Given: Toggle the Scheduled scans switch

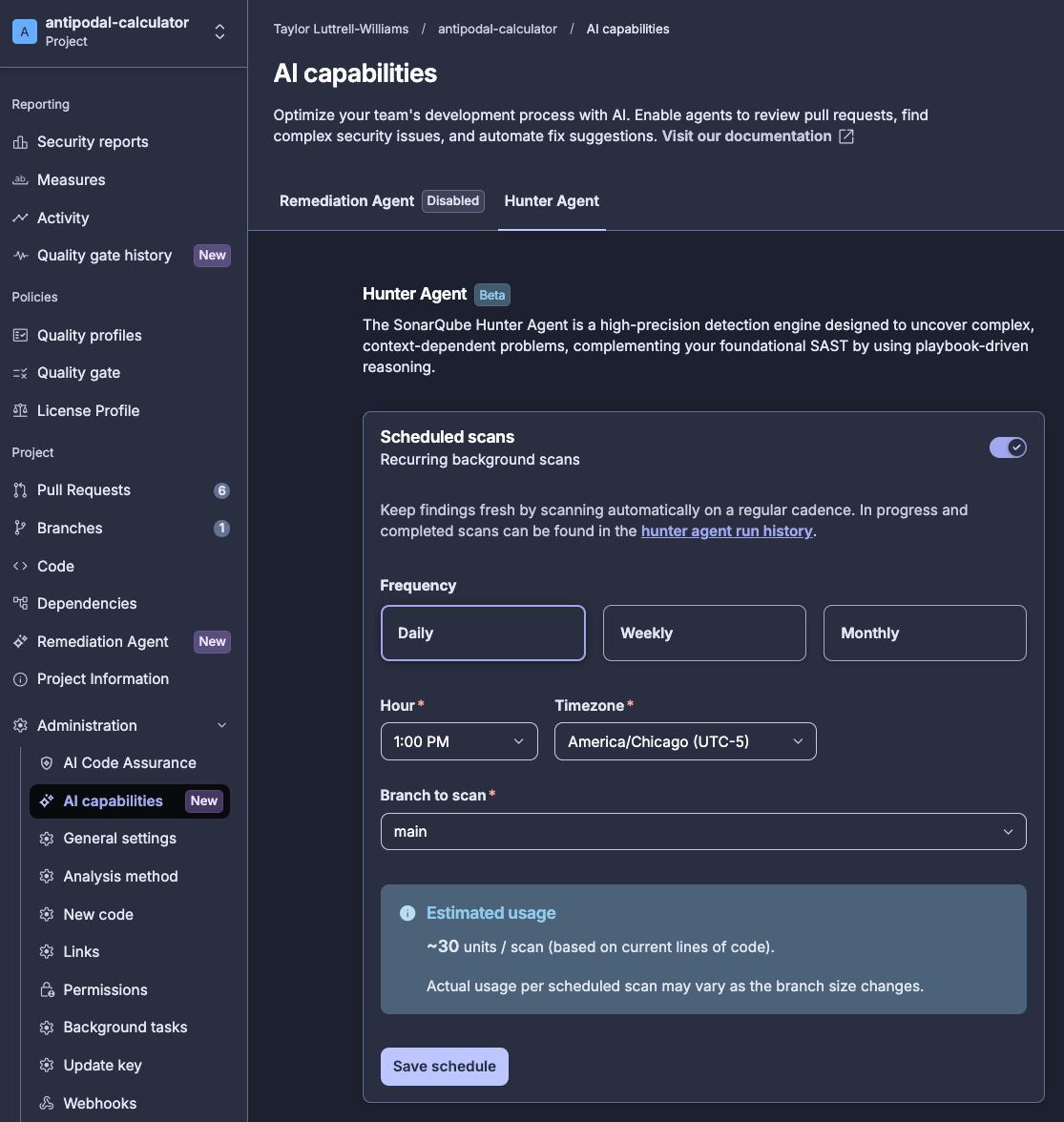Looking at the screenshot, I should click(x=1008, y=448).
